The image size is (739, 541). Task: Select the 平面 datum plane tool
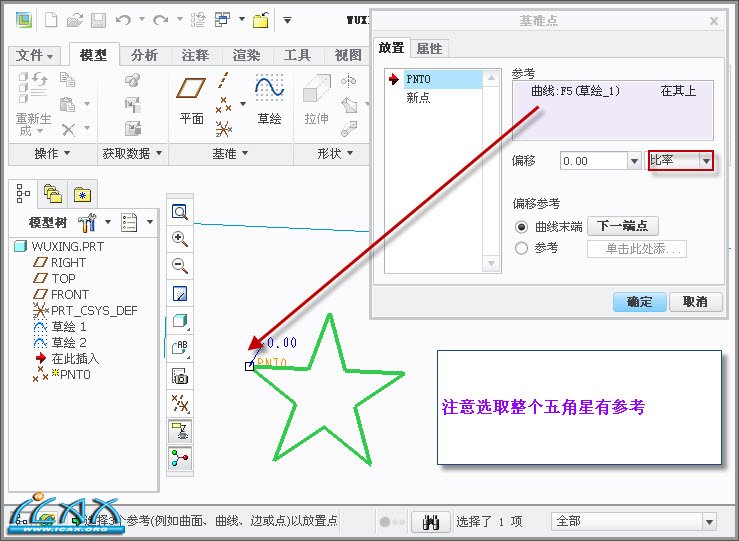coord(191,101)
